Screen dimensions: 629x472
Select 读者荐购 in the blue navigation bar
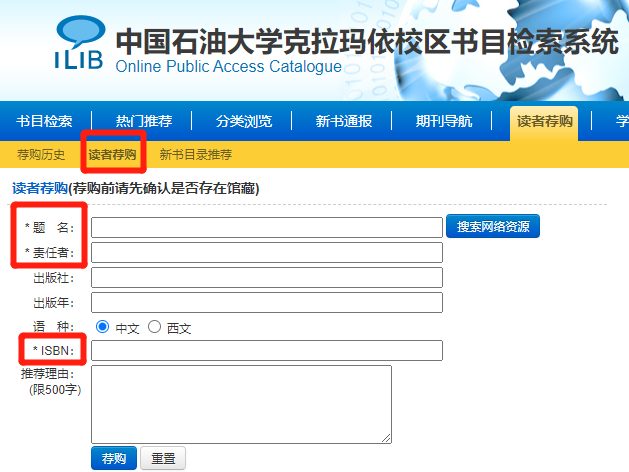[544, 121]
